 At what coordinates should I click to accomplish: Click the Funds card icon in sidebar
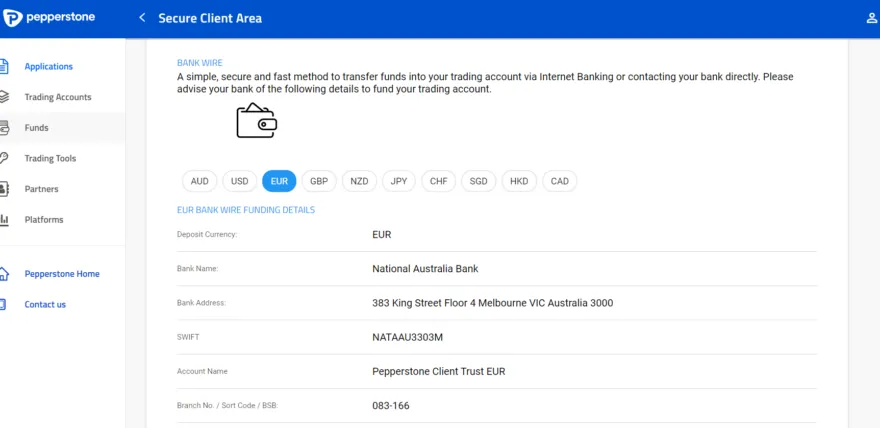[x=4, y=128]
